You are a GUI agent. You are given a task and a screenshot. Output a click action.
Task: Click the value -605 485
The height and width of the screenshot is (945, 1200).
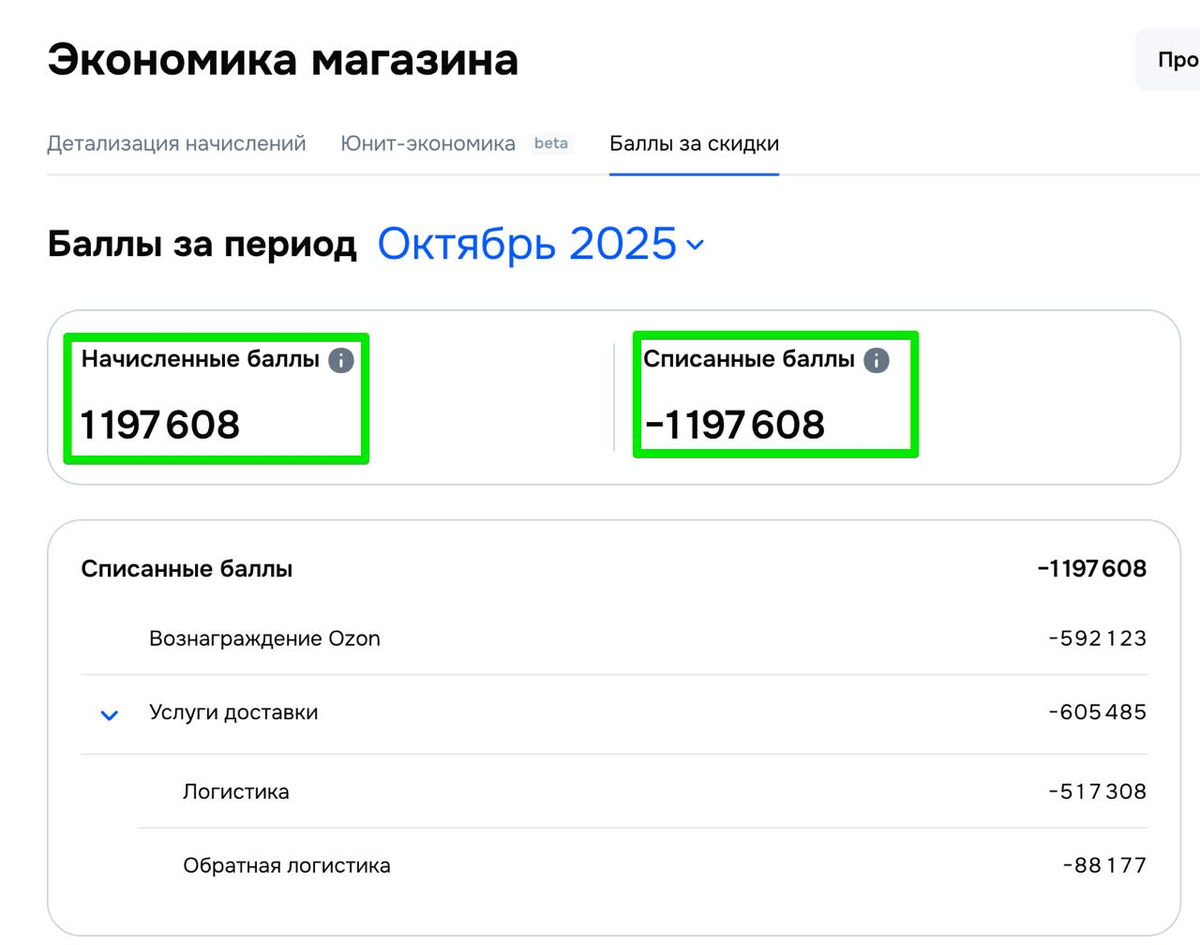[1097, 713]
